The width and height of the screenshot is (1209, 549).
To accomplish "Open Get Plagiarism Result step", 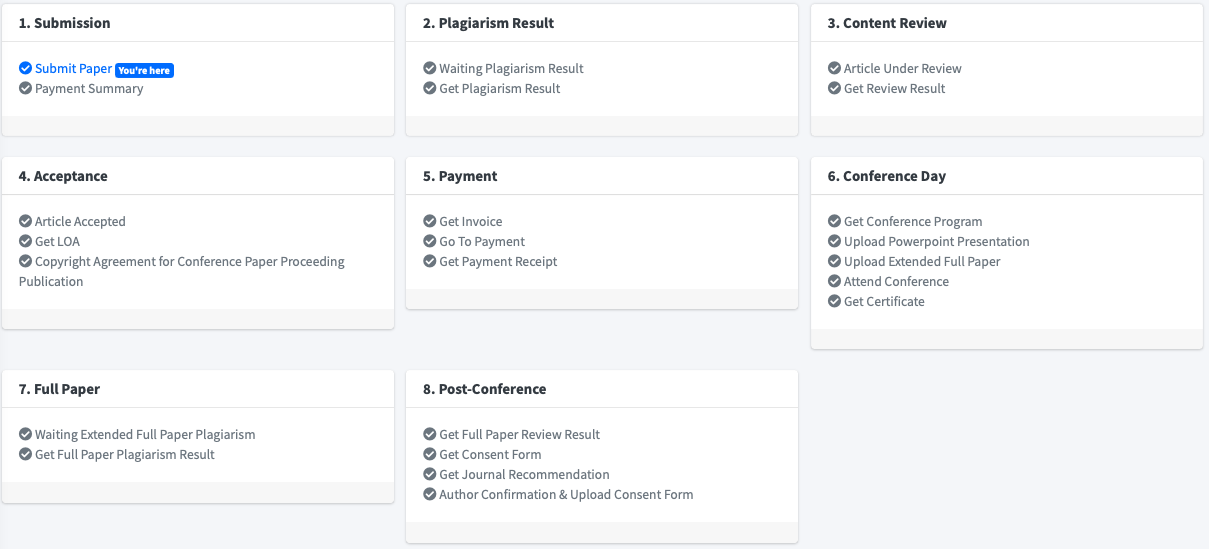I will pyautogui.click(x=500, y=88).
